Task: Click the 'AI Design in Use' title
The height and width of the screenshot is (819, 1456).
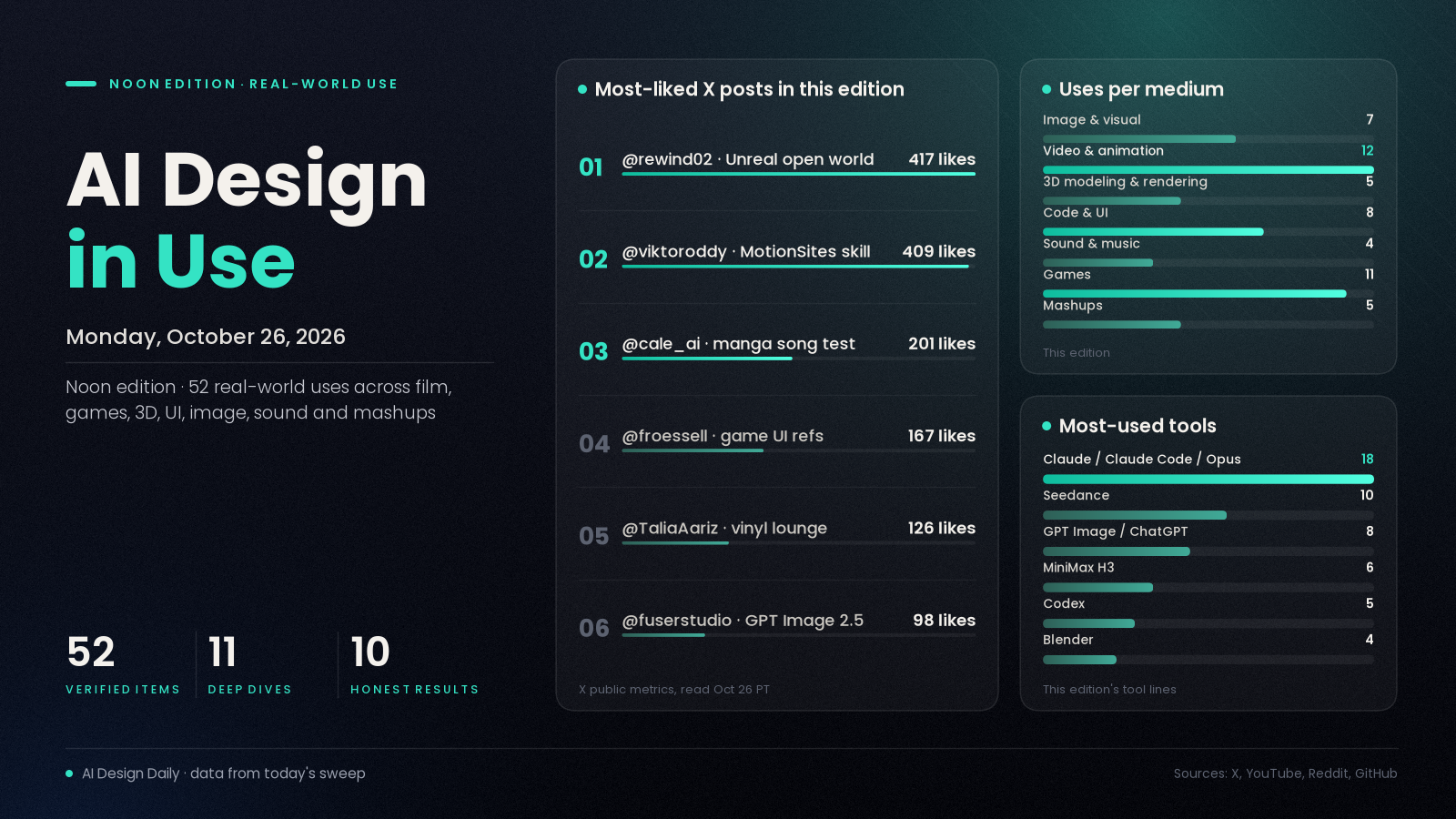Action: coord(247,219)
